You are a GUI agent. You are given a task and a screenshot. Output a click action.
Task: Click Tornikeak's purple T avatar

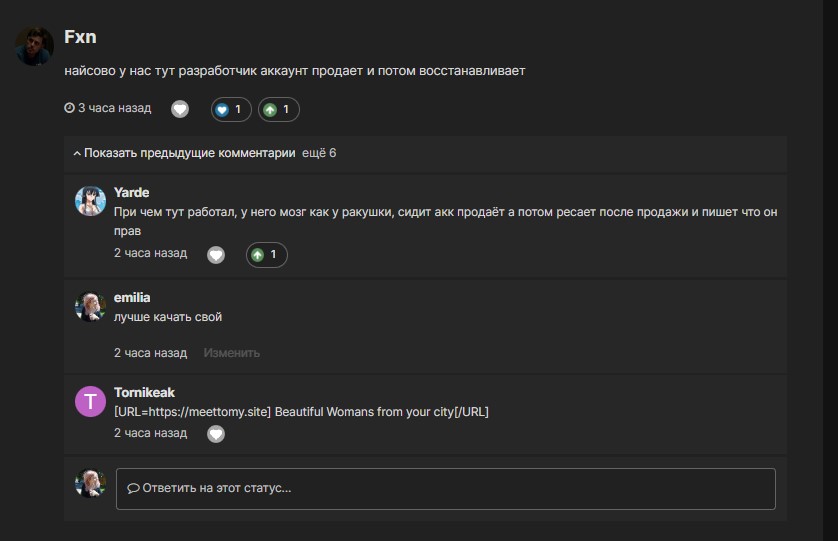tap(90, 401)
